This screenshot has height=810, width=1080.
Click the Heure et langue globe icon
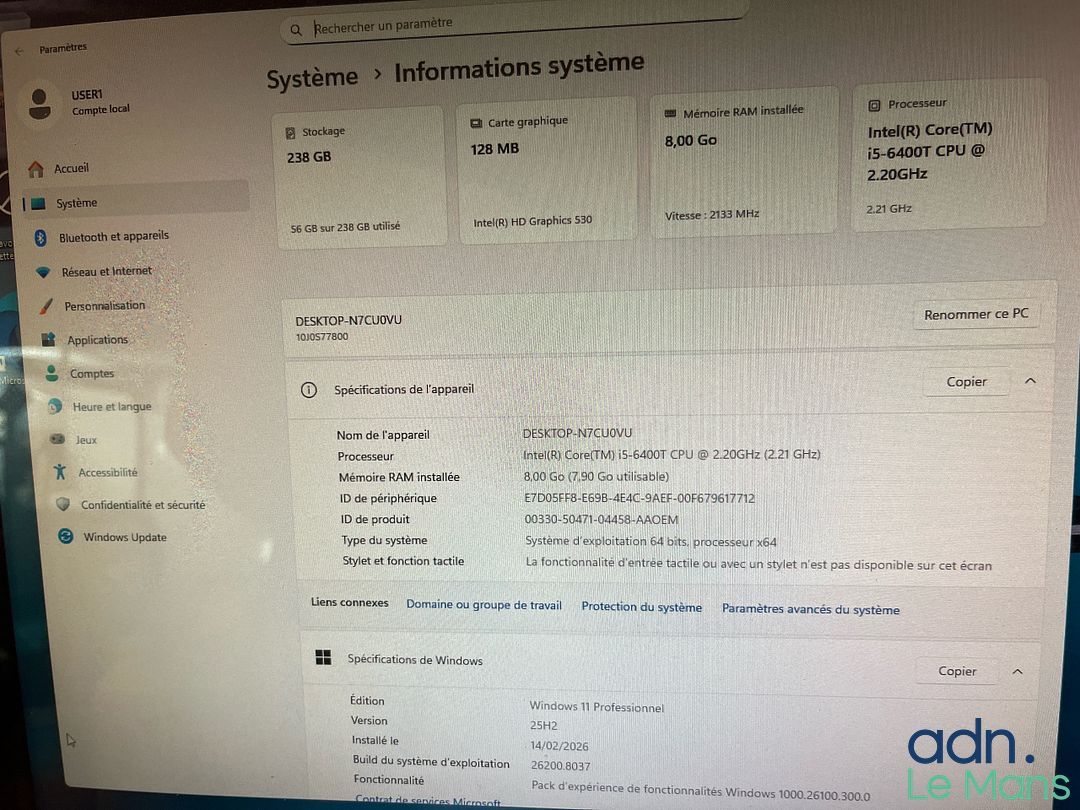pos(55,406)
